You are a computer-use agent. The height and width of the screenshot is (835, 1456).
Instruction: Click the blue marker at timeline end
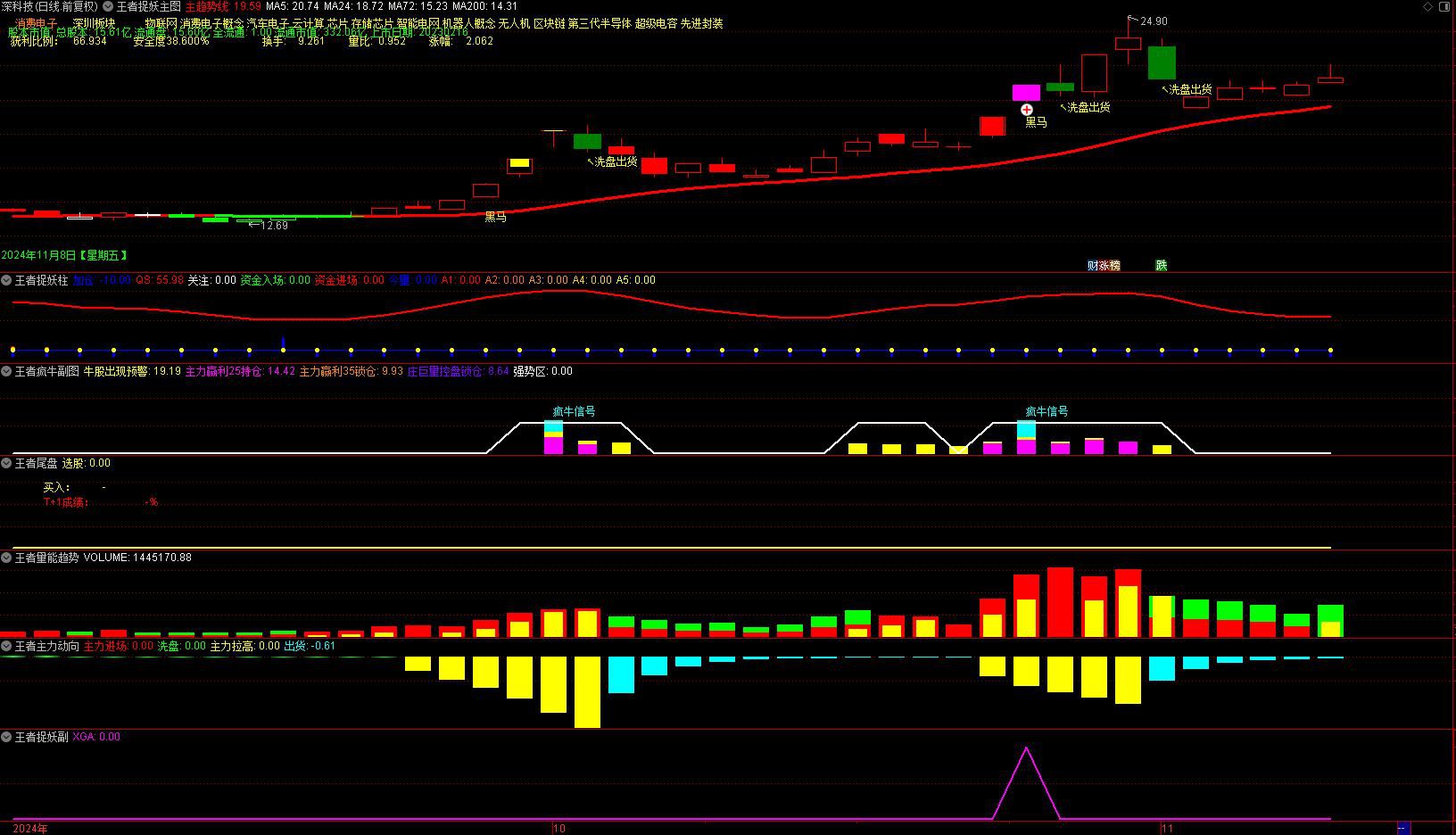point(1402,829)
